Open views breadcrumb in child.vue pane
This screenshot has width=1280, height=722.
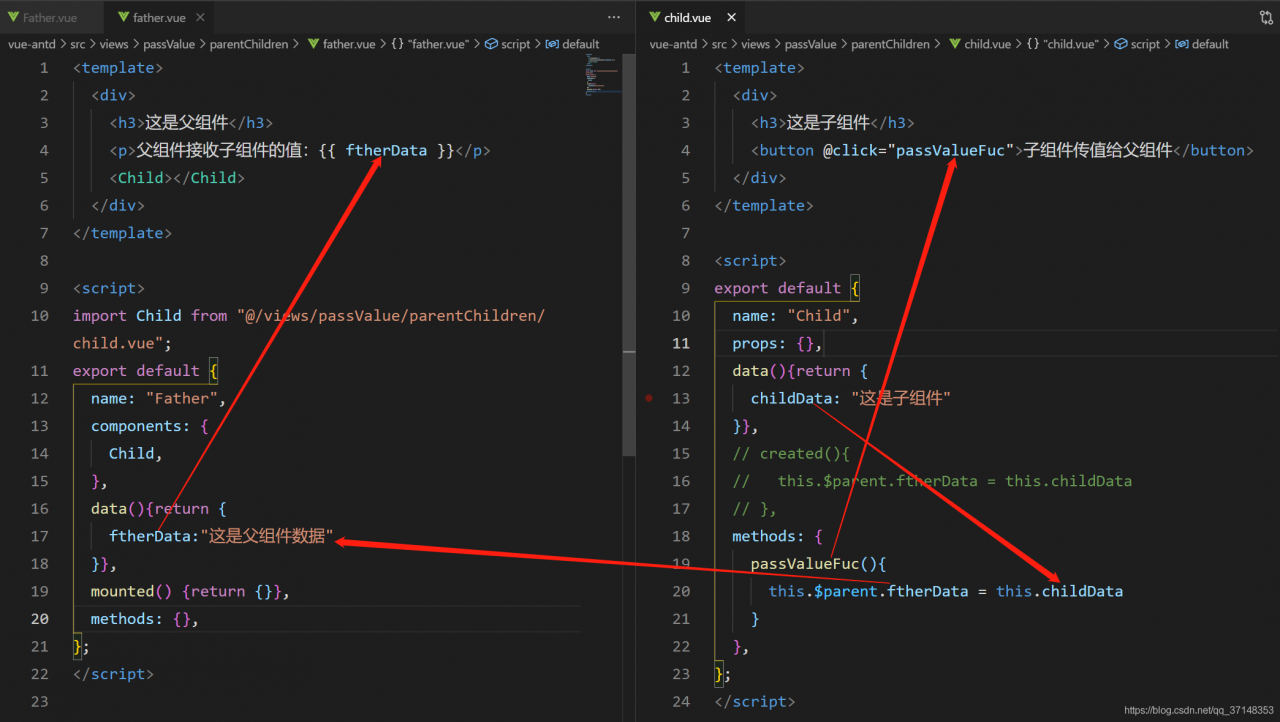755,44
